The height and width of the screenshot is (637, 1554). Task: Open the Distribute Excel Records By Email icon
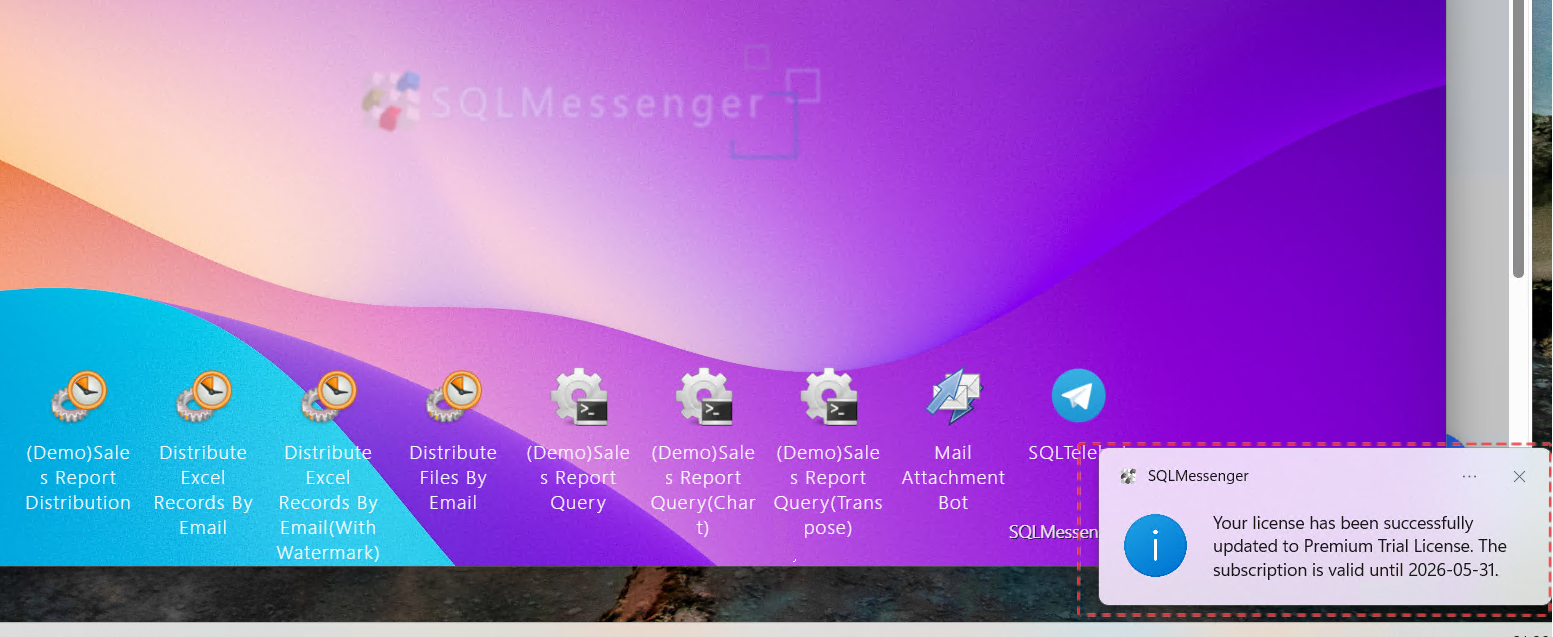(x=204, y=396)
